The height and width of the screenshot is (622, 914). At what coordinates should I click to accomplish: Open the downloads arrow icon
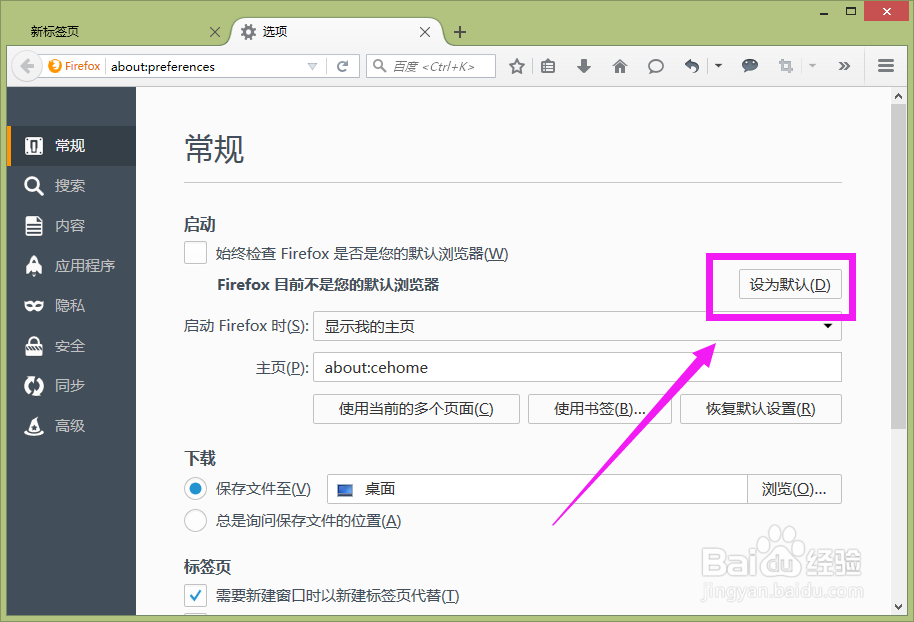pos(583,66)
